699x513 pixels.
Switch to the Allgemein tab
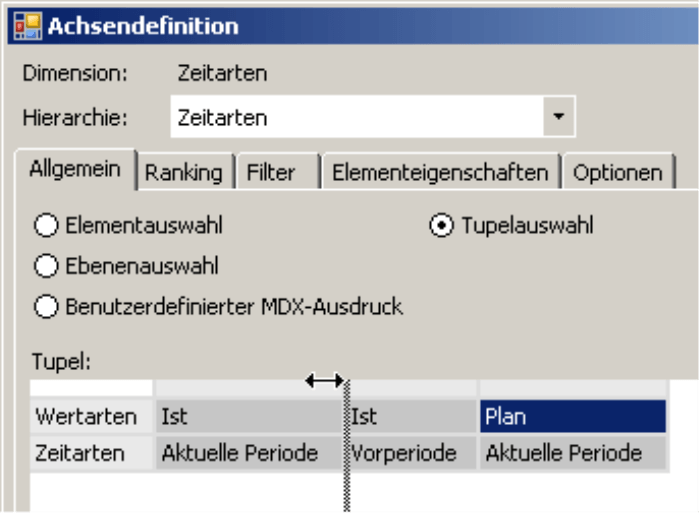[76, 171]
